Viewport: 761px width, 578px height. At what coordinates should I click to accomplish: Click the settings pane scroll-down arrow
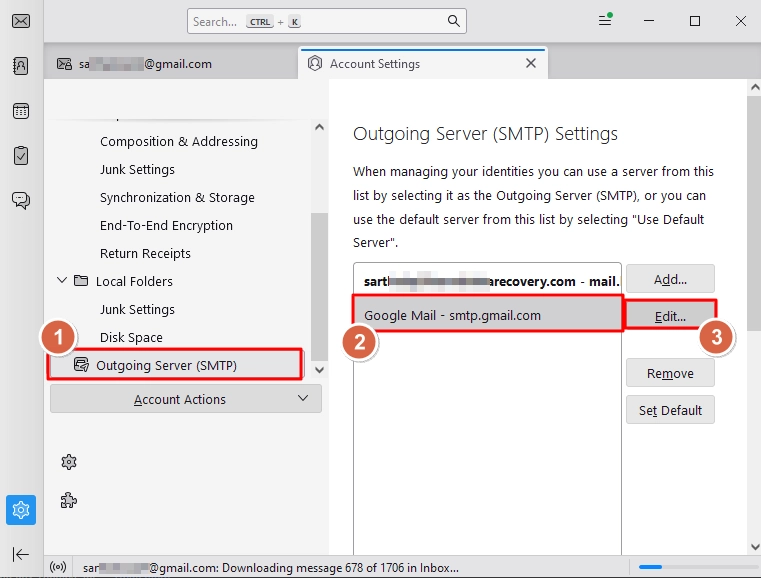pos(755,546)
